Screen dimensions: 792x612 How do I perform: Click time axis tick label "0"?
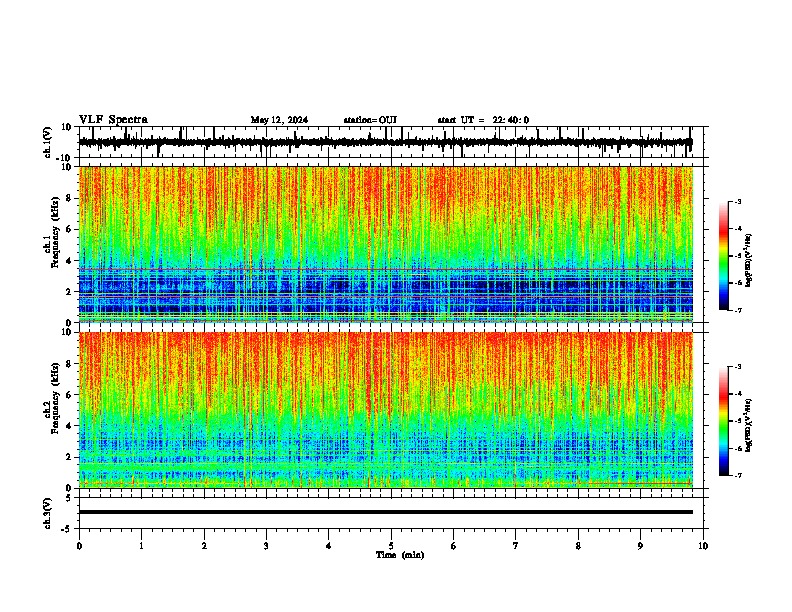(79, 546)
